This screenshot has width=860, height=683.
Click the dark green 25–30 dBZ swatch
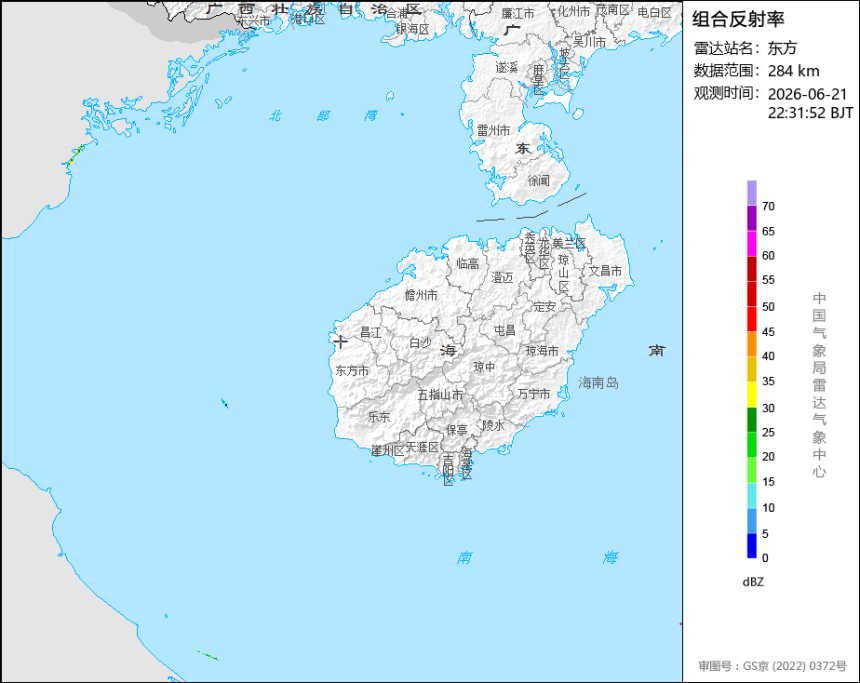[751, 420]
